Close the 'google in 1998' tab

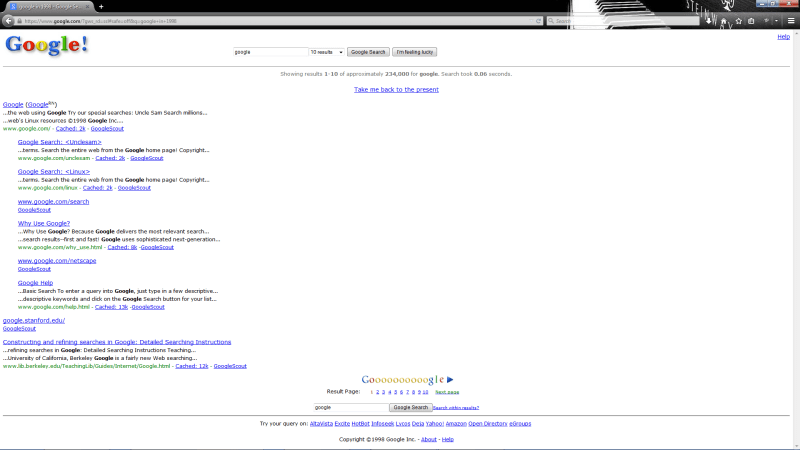click(87, 7)
